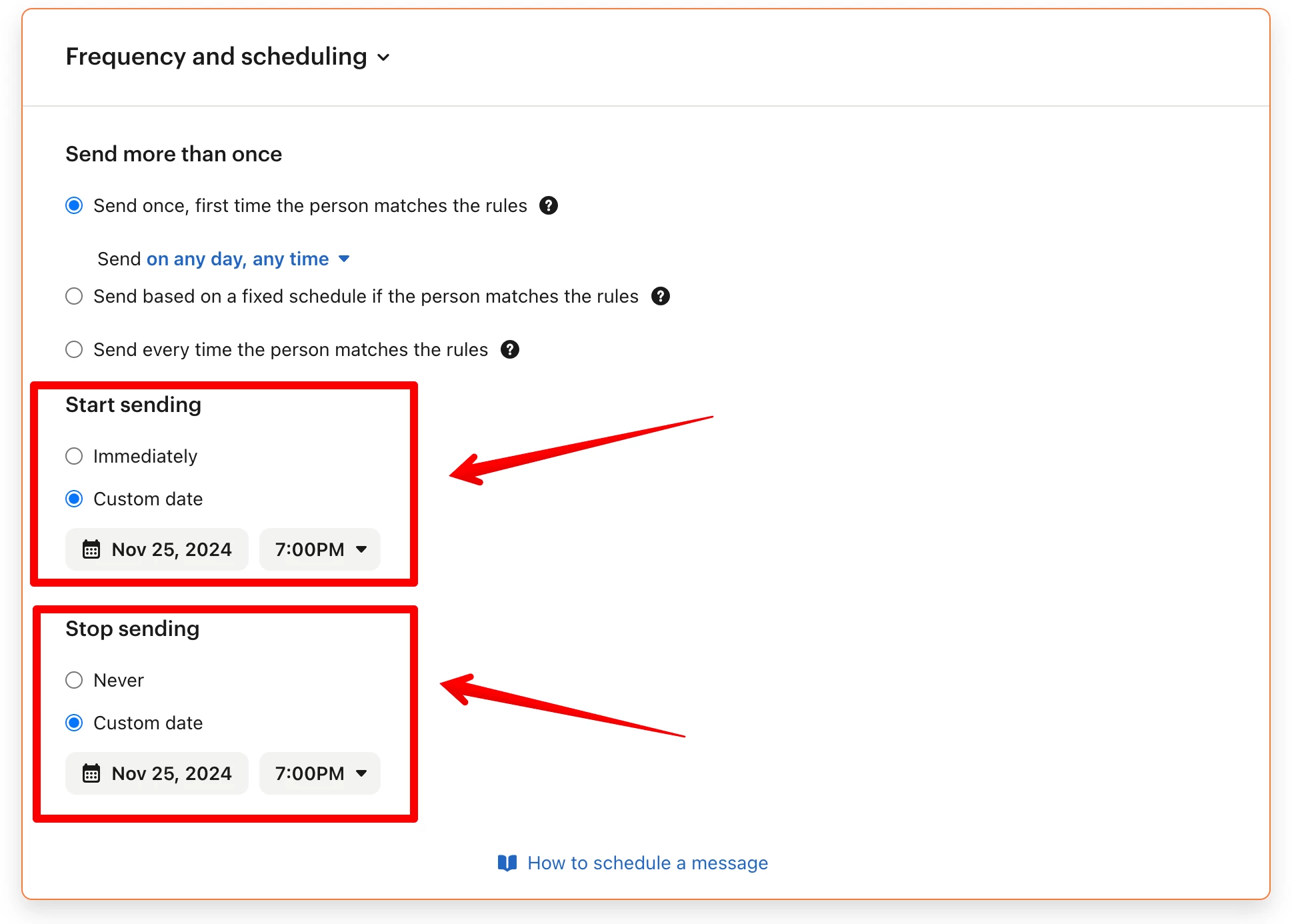This screenshot has height=924, width=1292.
Task: Choose Immediately under Start sending
Action: click(x=74, y=456)
